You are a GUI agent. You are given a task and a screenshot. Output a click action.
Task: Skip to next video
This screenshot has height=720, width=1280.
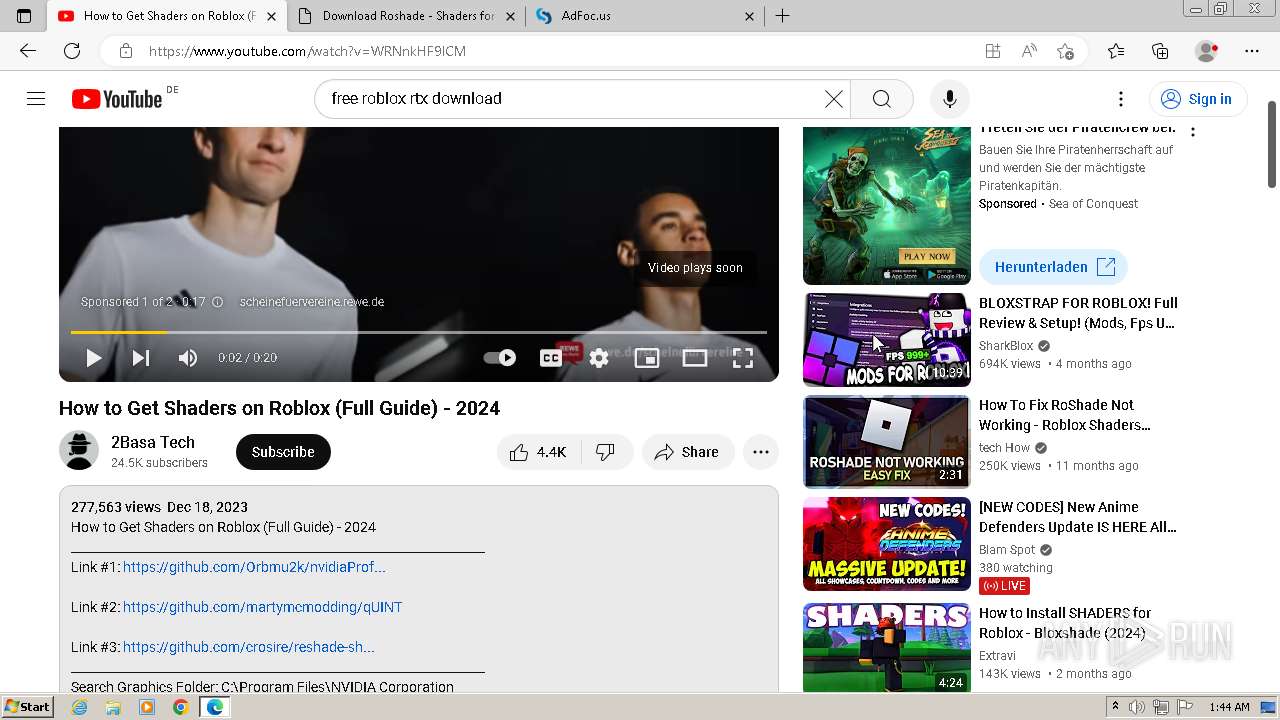tap(141, 357)
